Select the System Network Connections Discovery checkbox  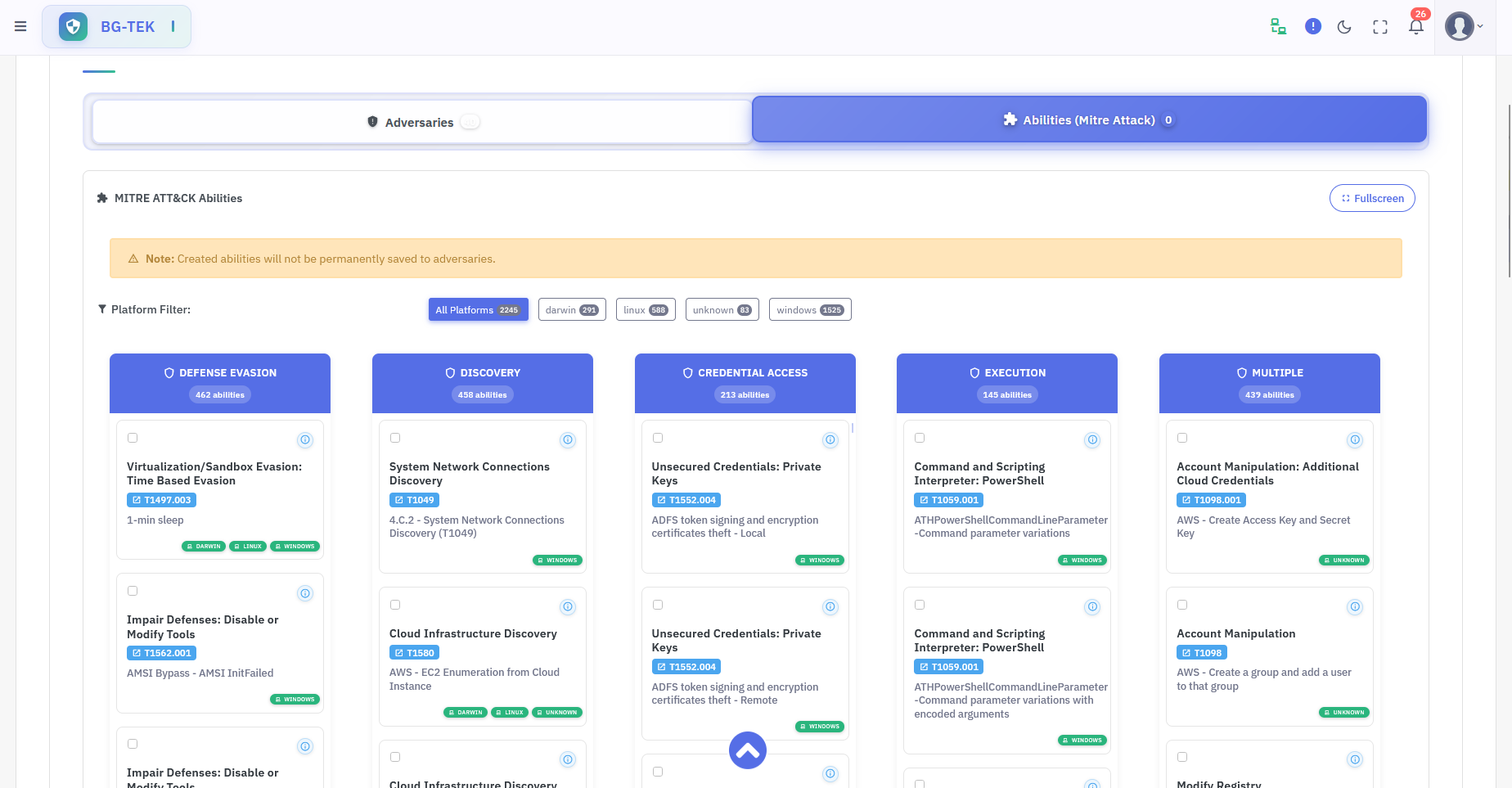click(x=395, y=438)
